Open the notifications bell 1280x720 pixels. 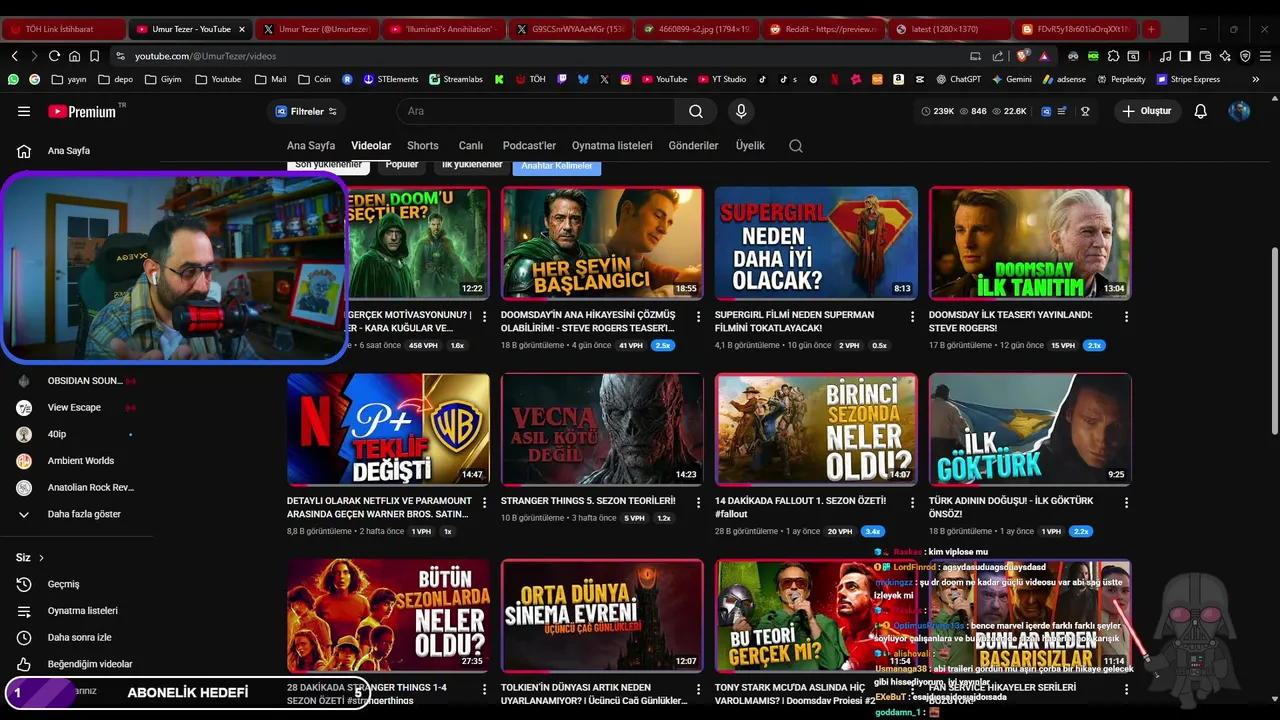coord(1200,111)
